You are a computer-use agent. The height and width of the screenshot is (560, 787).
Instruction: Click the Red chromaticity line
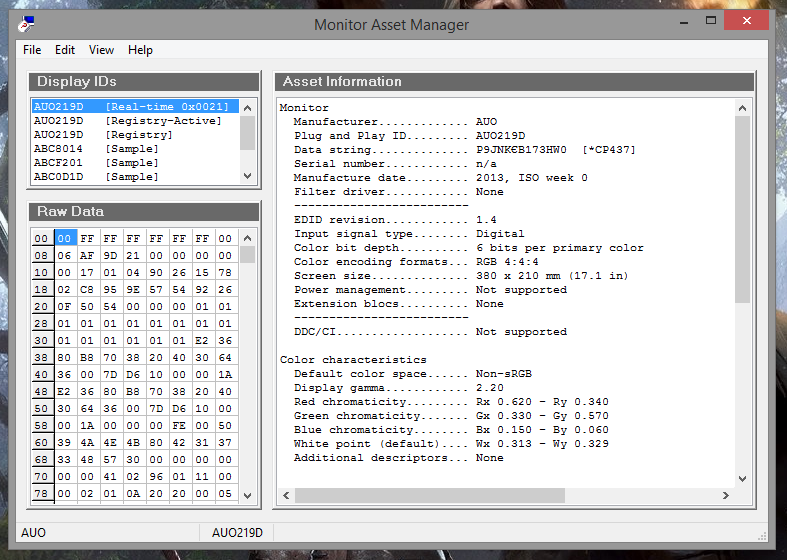451,402
